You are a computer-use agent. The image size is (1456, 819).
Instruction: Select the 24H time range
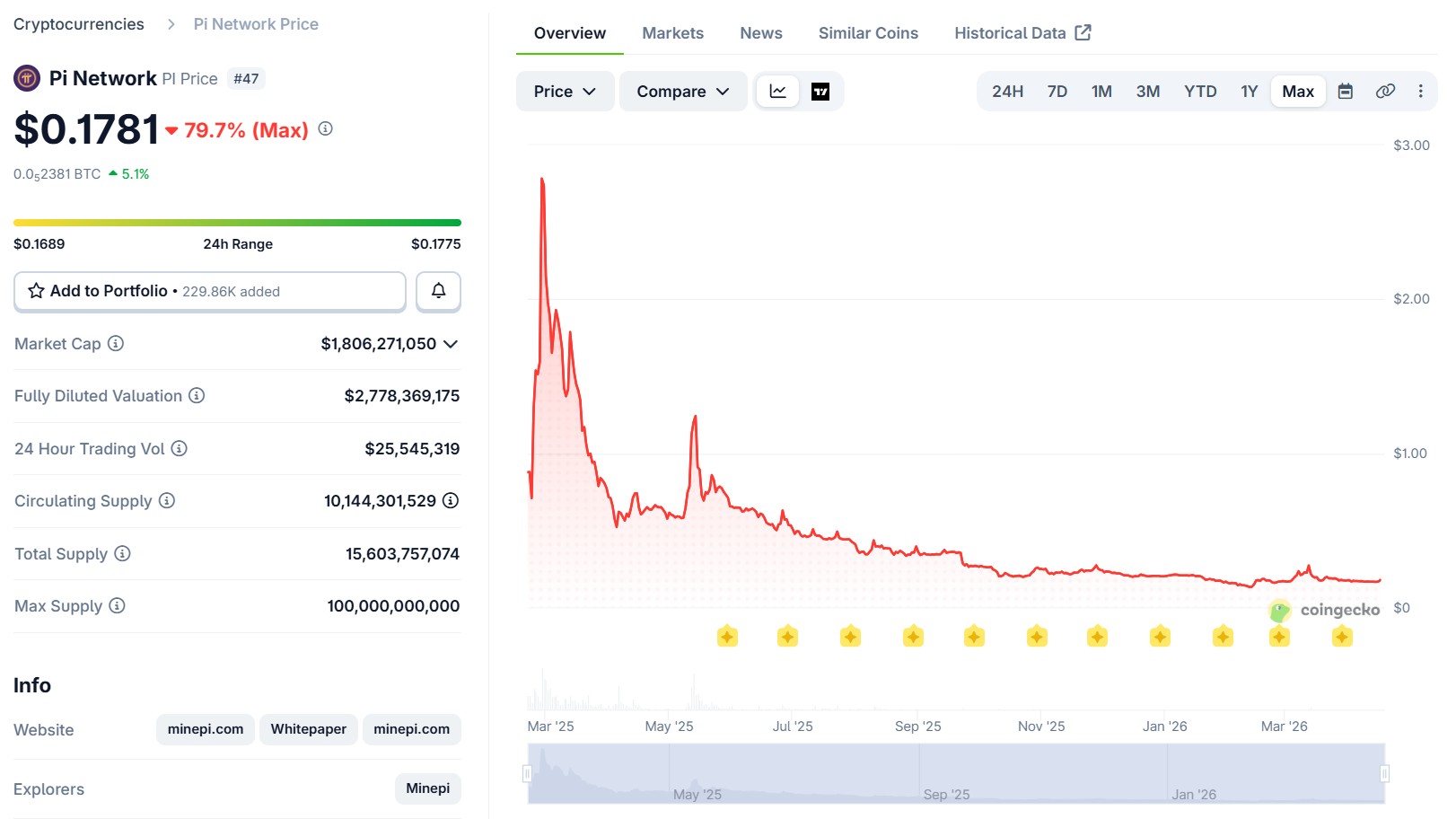pos(1007,92)
